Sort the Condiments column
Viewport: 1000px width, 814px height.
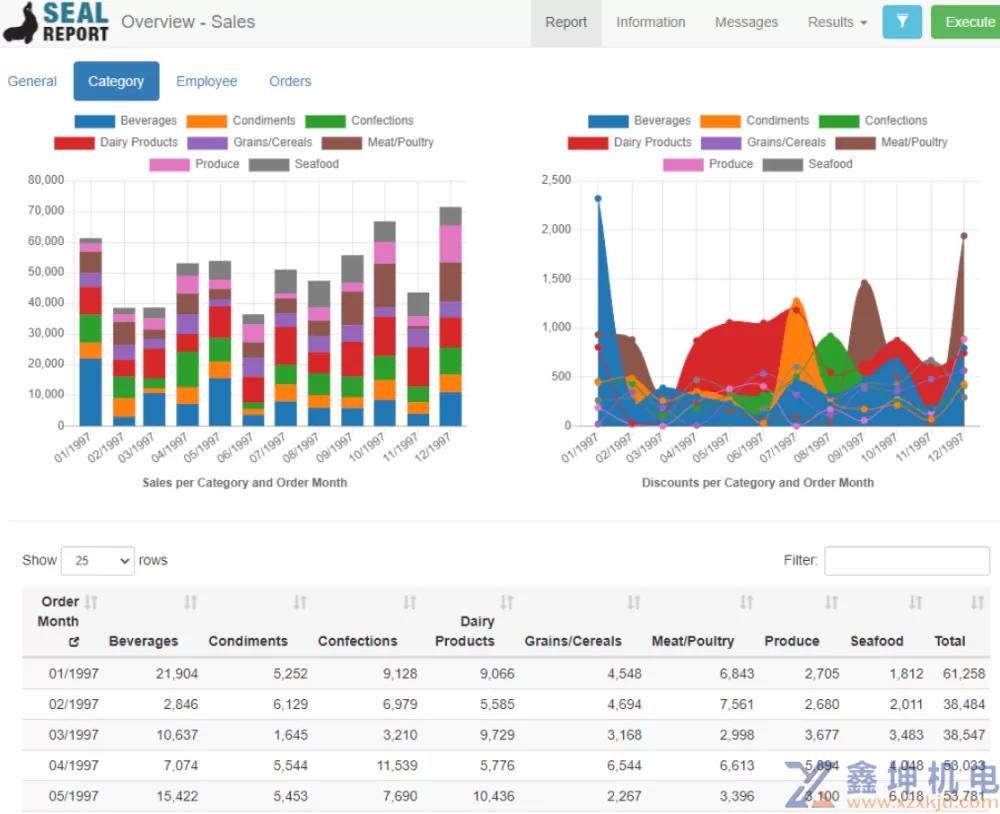pyautogui.click(x=300, y=602)
